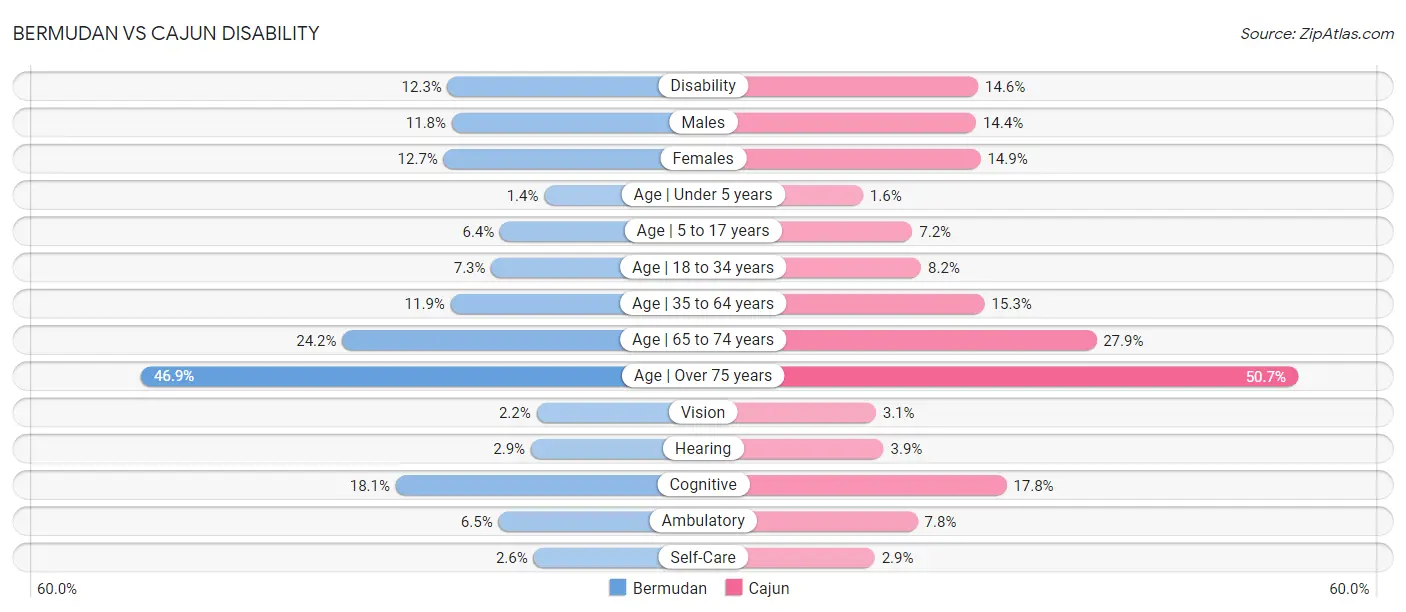Click the chart title Bermudan vs Cajun Disability
The image size is (1406, 612).
tap(166, 33)
